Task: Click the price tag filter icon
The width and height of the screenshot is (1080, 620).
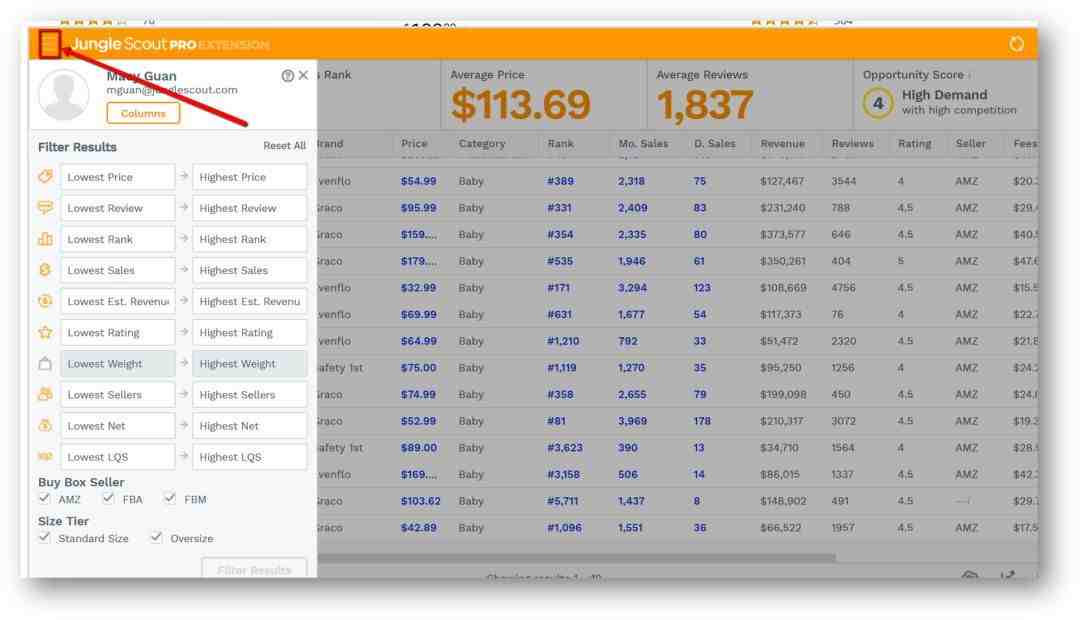Action: [45, 177]
